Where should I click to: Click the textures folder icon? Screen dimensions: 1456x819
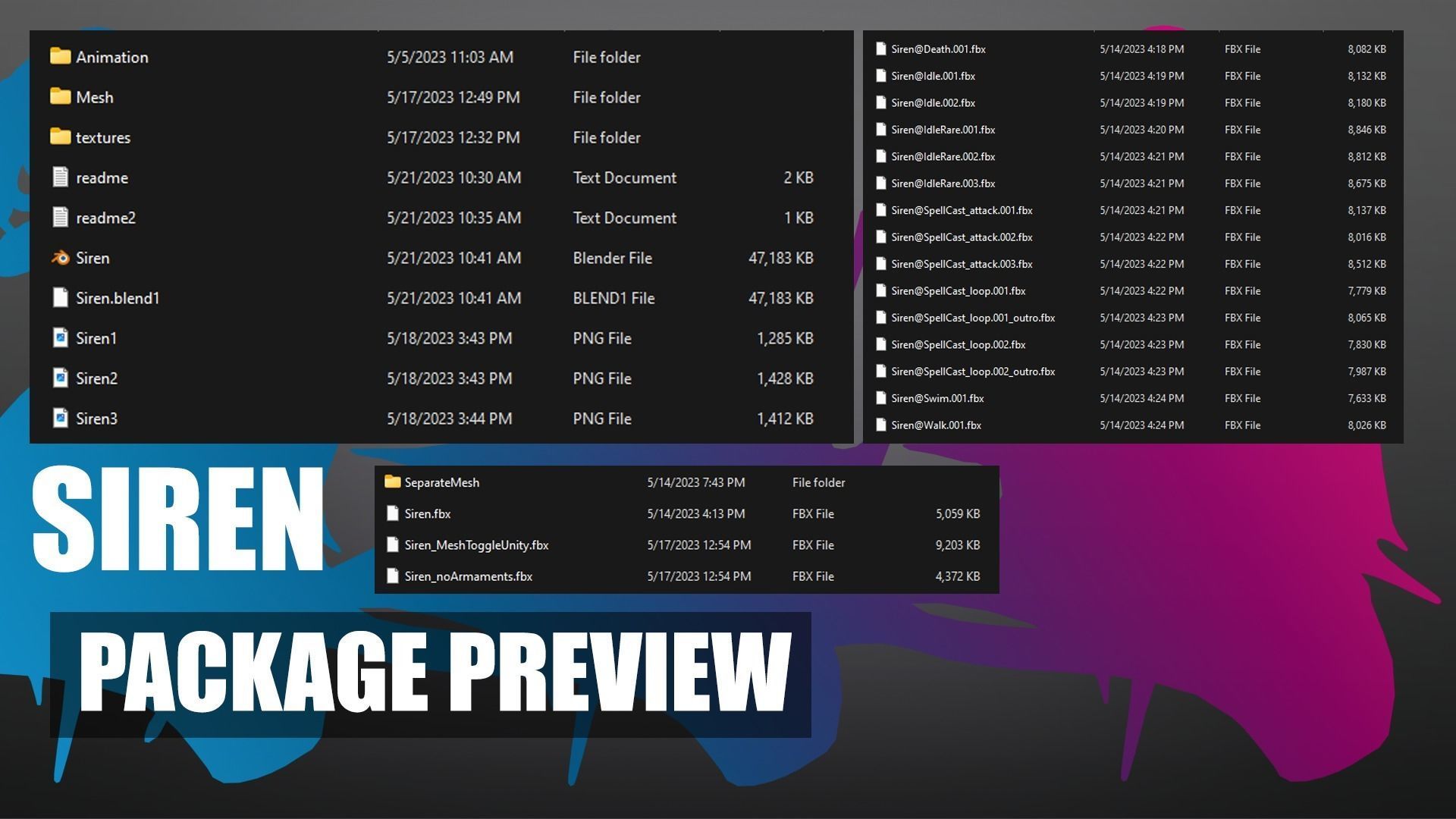click(60, 137)
